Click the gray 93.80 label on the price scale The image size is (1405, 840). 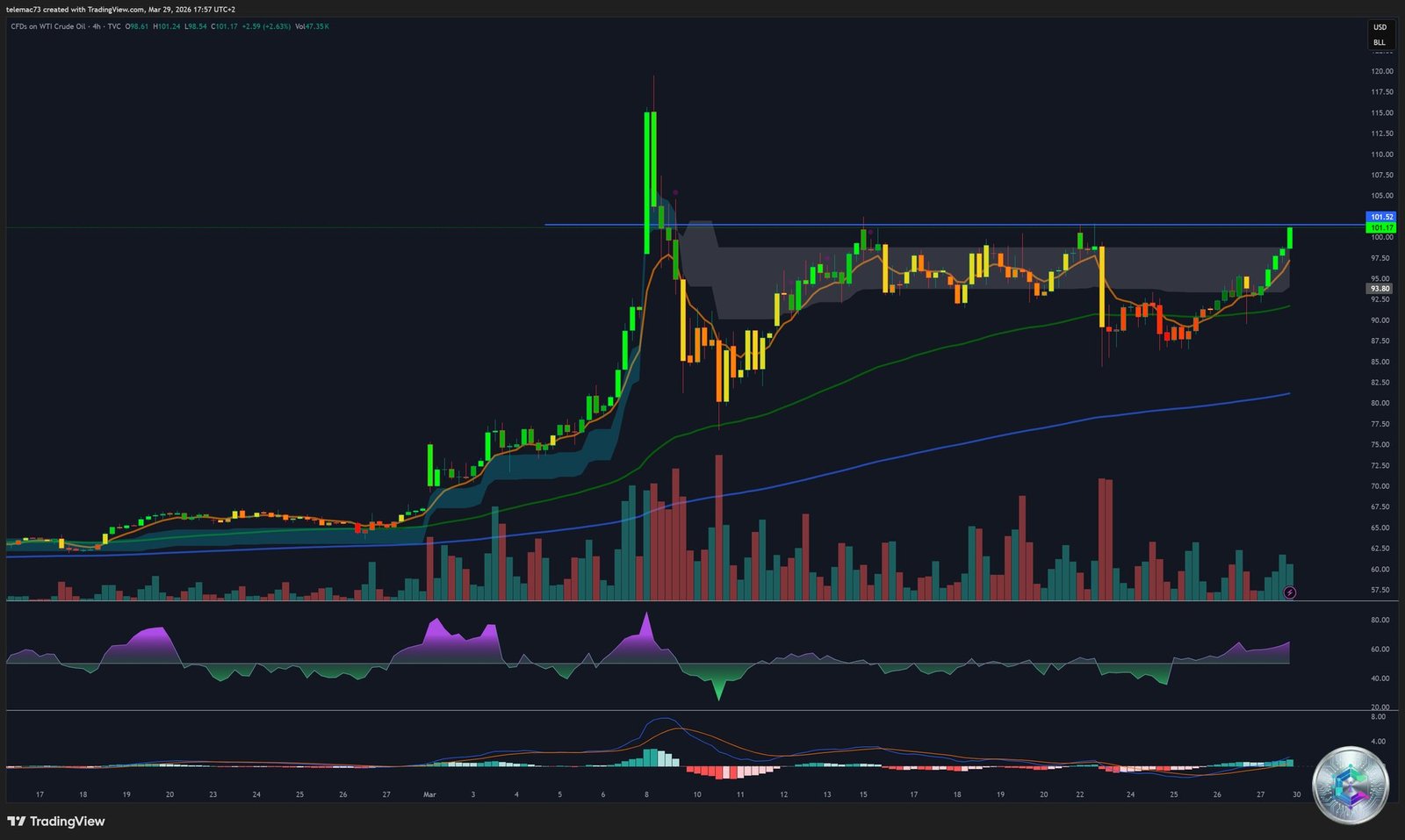click(x=1380, y=288)
